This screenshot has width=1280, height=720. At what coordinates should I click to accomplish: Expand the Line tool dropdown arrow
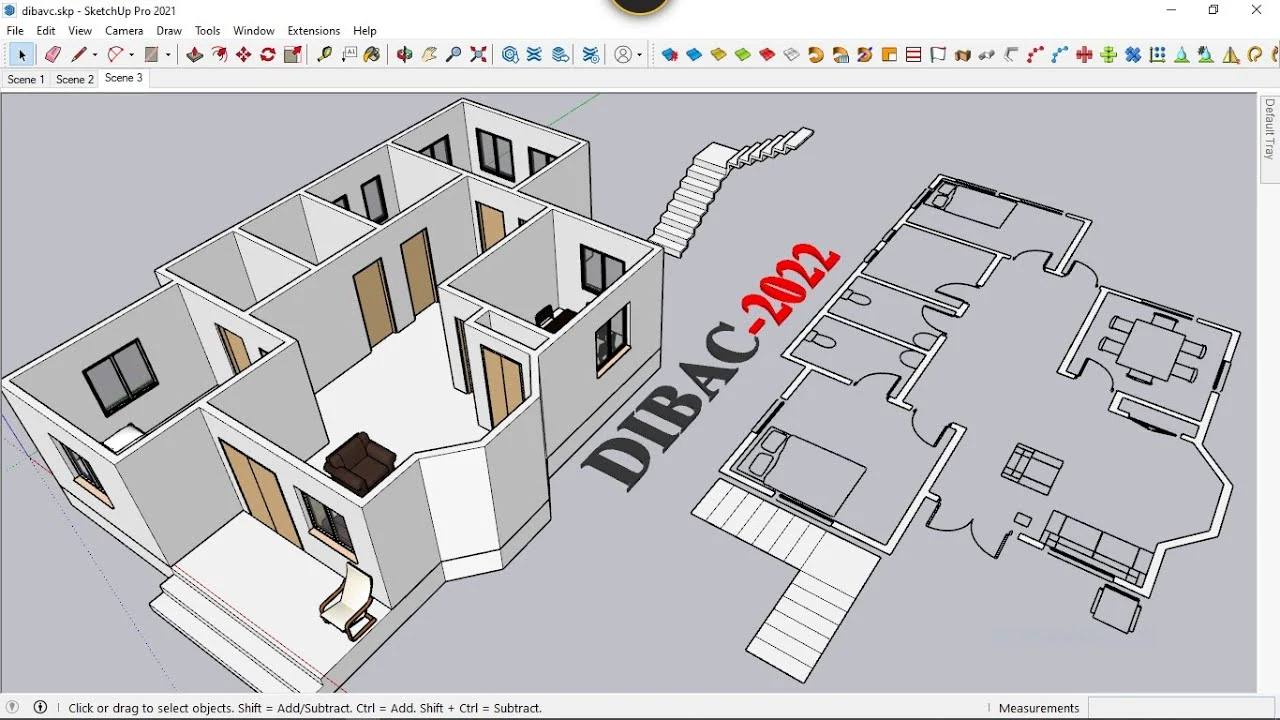click(95, 55)
